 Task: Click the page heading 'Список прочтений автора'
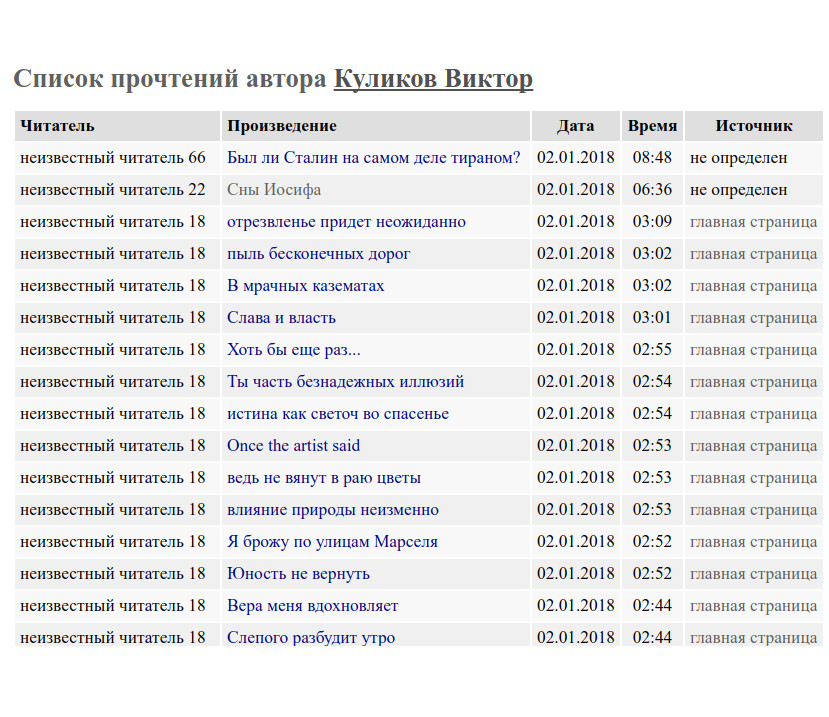(x=170, y=79)
